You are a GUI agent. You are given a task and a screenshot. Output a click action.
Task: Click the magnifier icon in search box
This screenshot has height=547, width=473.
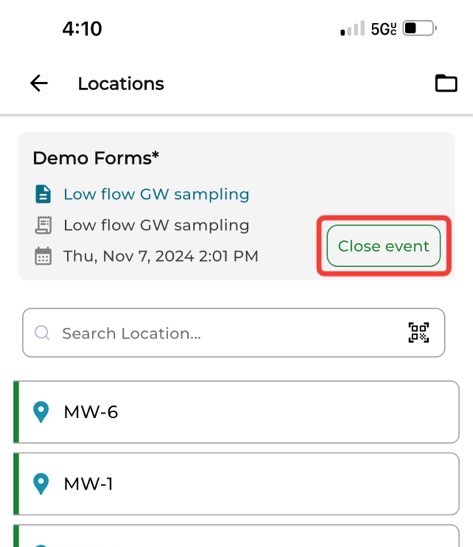click(x=42, y=333)
